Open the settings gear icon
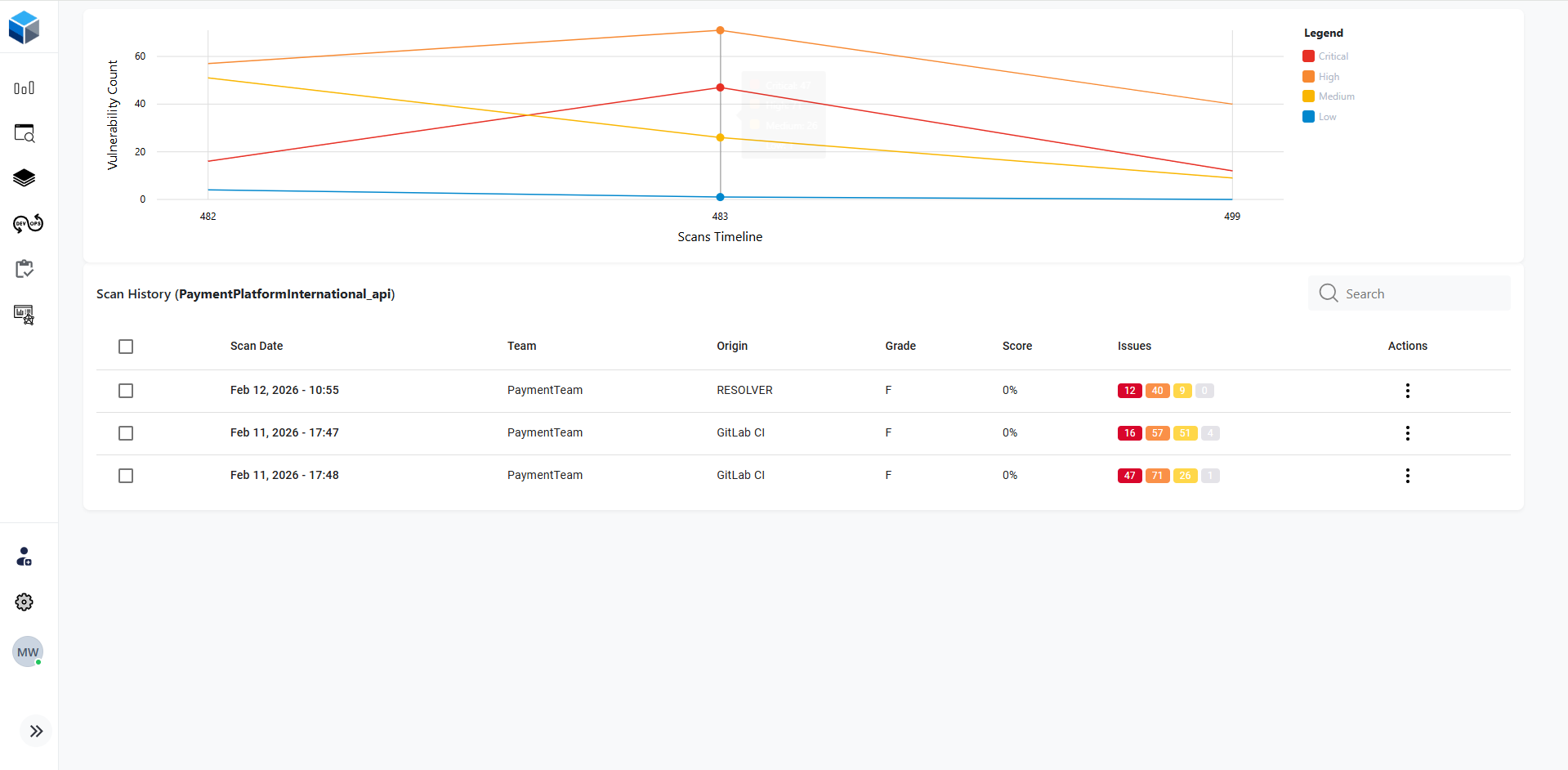 tap(25, 602)
